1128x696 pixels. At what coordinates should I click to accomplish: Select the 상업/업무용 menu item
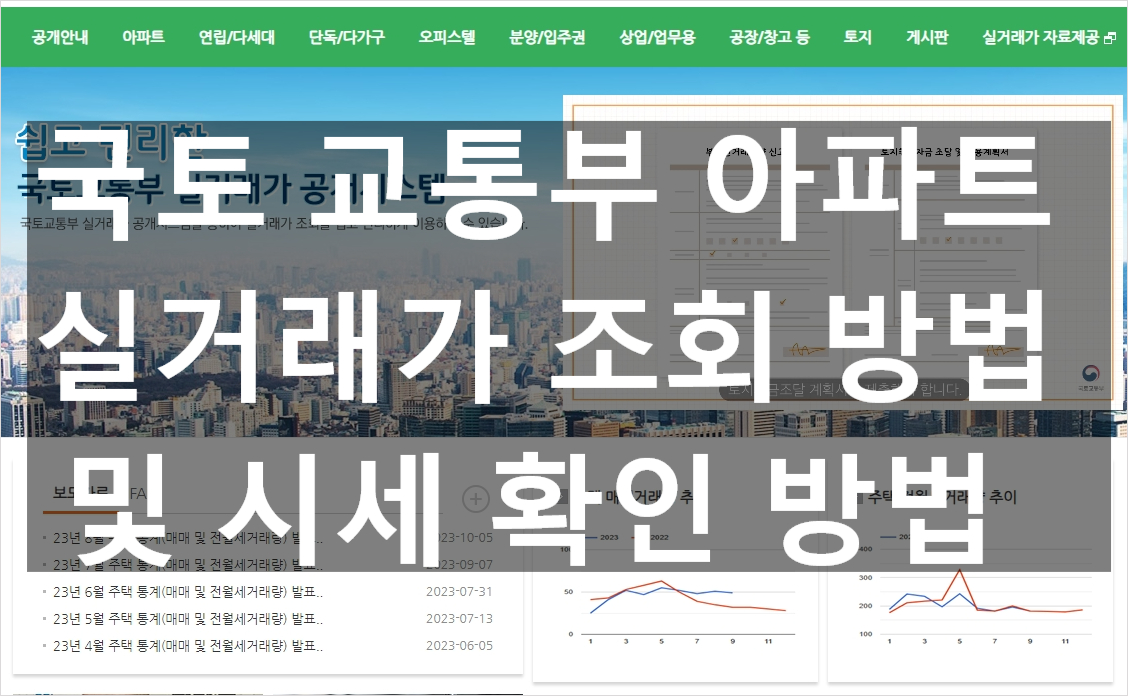pyautogui.click(x=658, y=37)
